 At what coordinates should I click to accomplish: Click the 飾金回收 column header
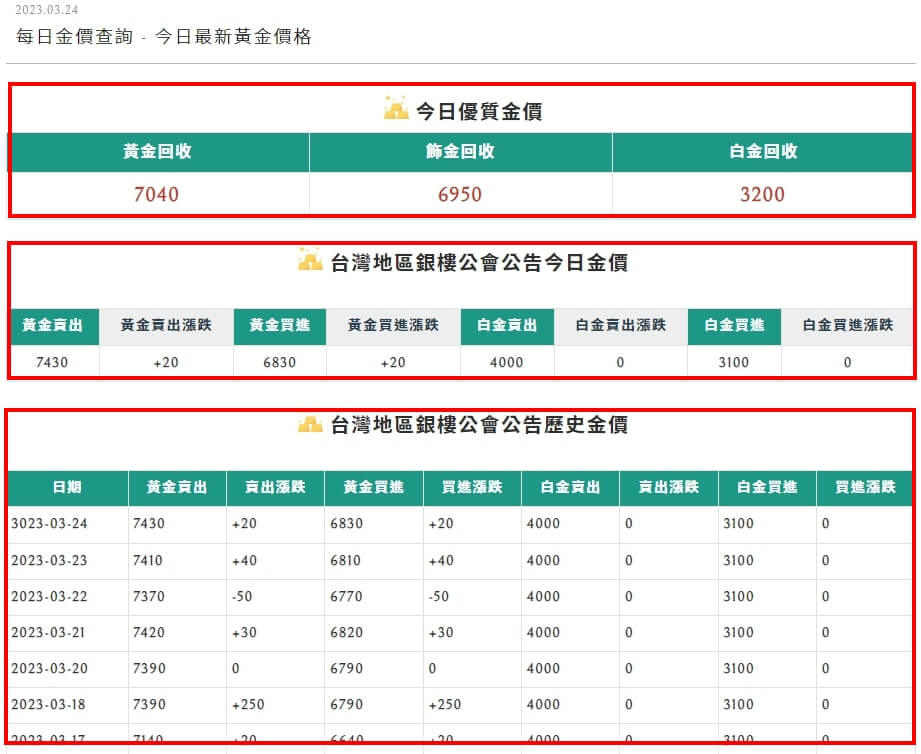[460, 152]
